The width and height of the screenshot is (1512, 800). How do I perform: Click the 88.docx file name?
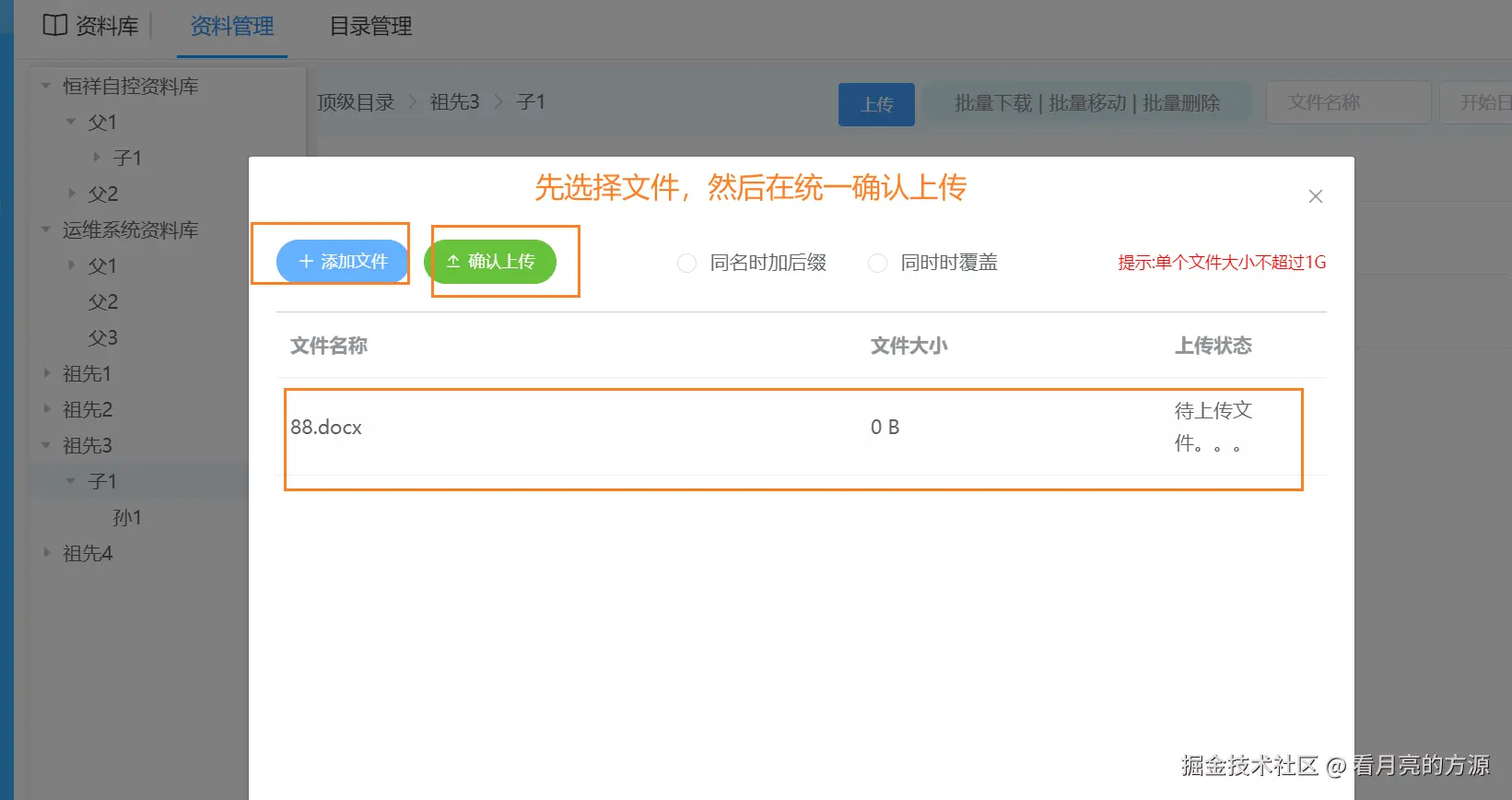tap(326, 428)
